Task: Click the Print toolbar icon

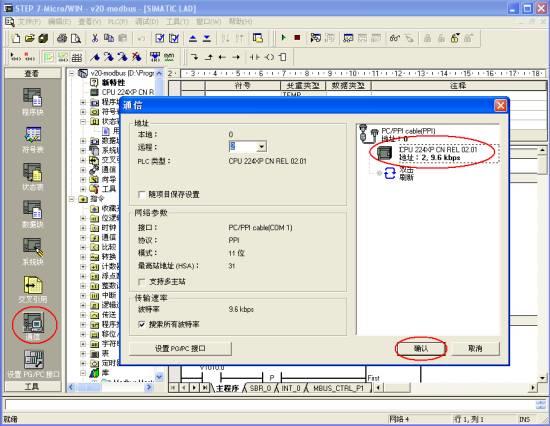Action: pyautogui.click(x=62, y=38)
